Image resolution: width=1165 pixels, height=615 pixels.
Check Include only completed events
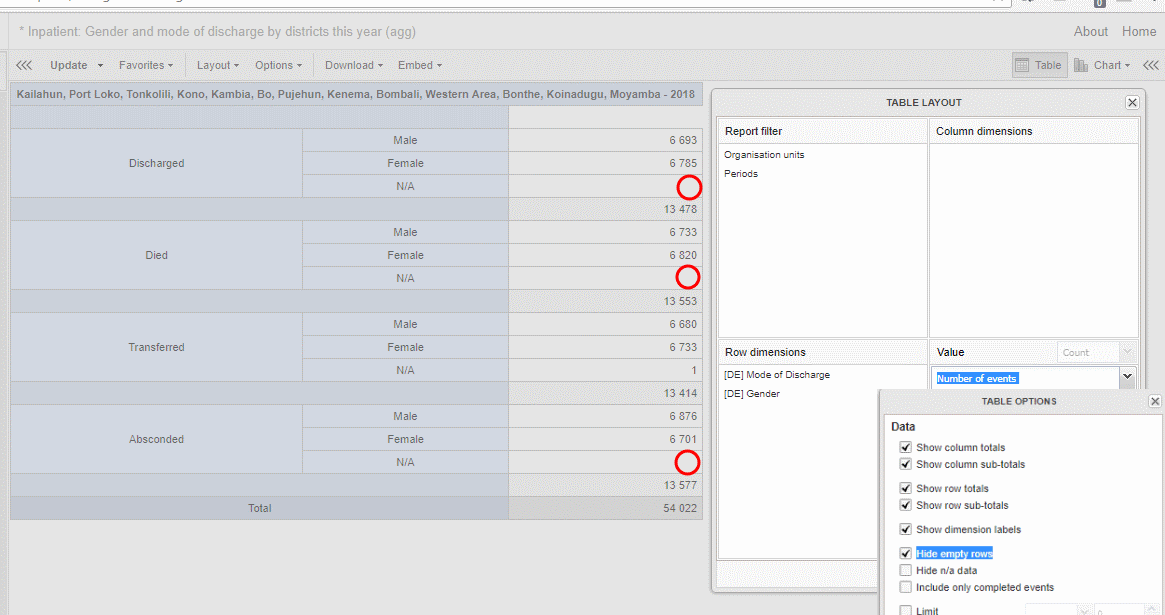tap(906, 588)
